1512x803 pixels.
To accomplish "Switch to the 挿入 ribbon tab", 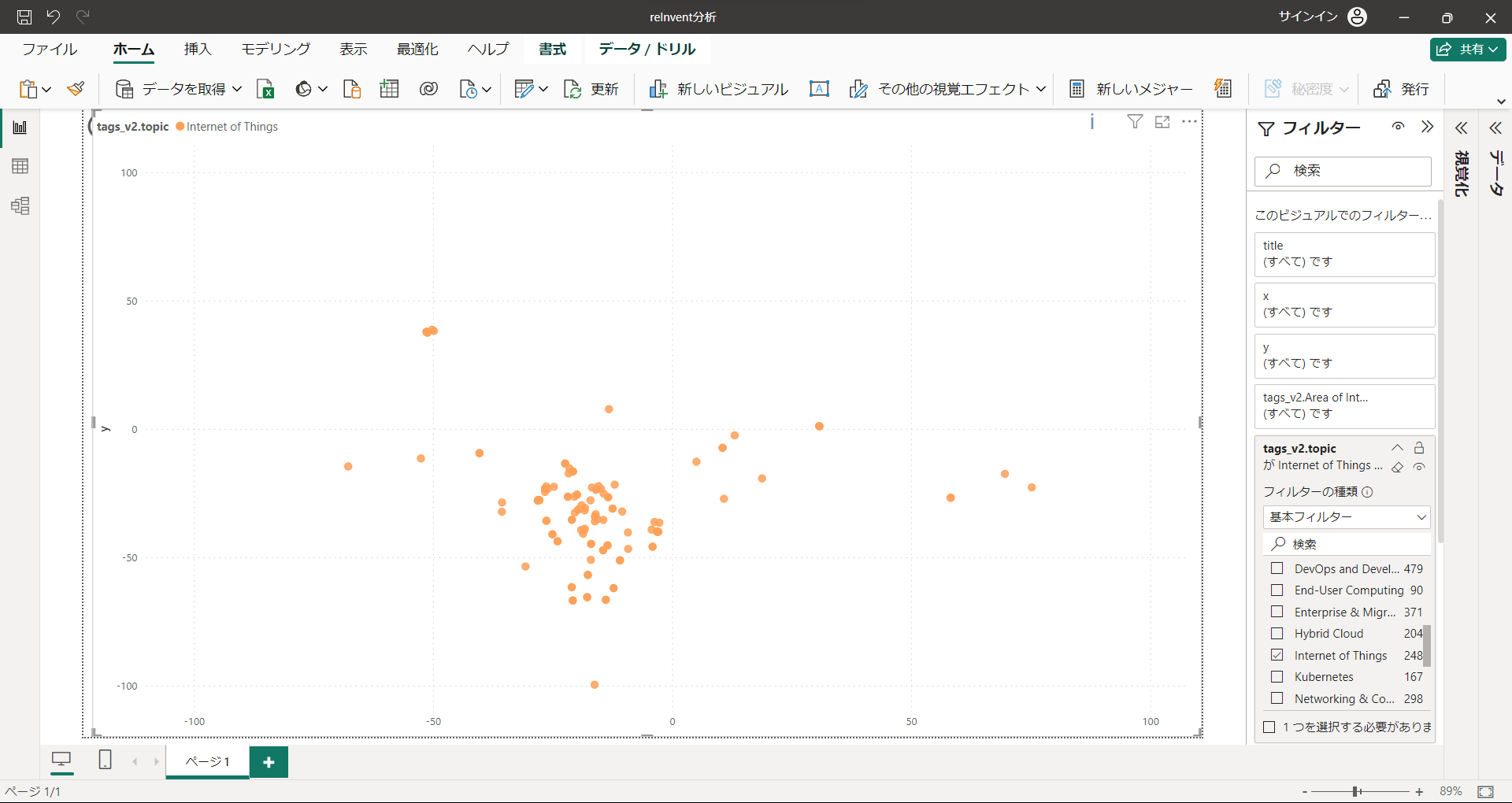I will pos(198,49).
